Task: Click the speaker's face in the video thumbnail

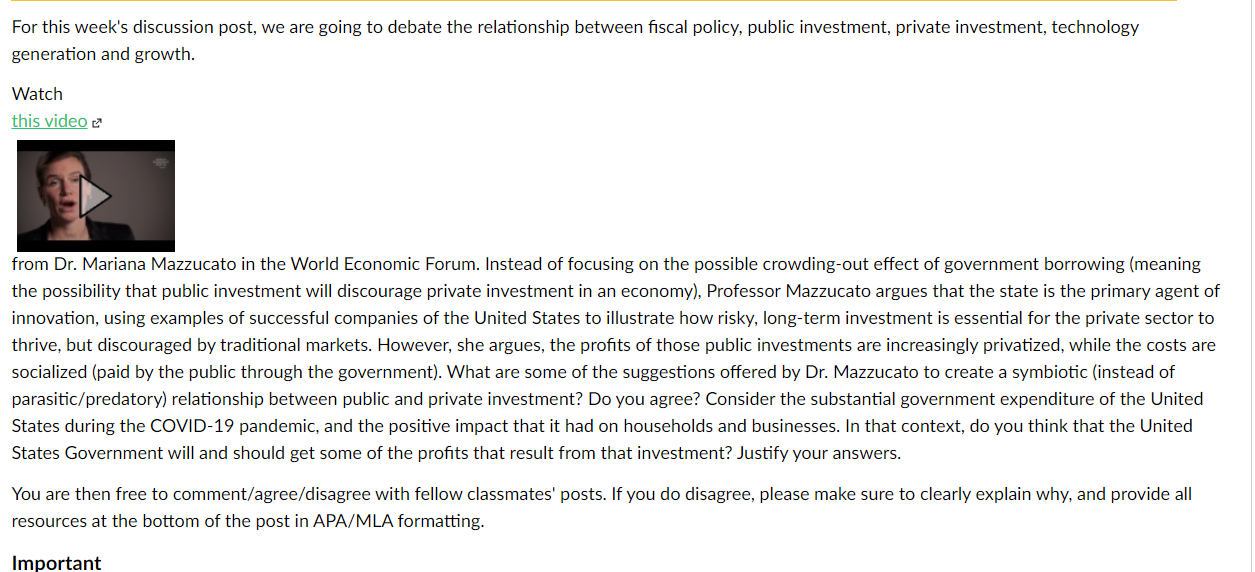Action: [x=63, y=192]
